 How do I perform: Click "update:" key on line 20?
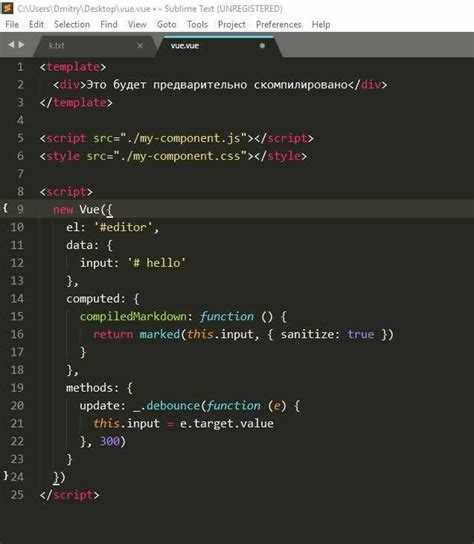pos(102,406)
